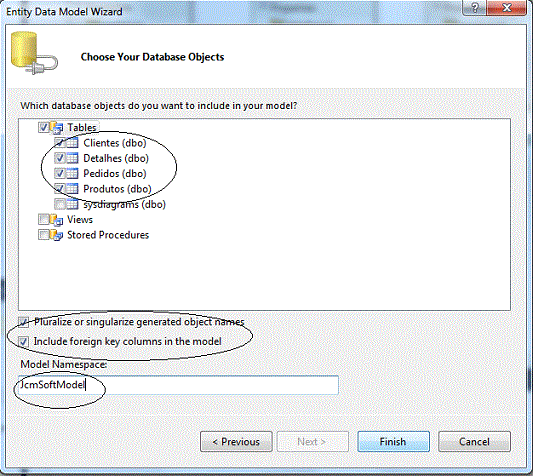Click the Tables folder icon
Image resolution: width=533 pixels, height=476 pixels.
(x=57, y=128)
